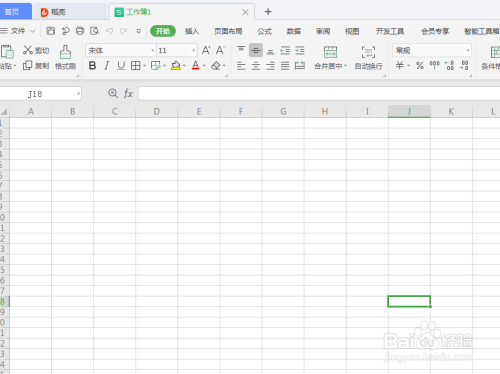
Task: Click the Merge and Center (合并居中) icon
Action: (x=330, y=52)
